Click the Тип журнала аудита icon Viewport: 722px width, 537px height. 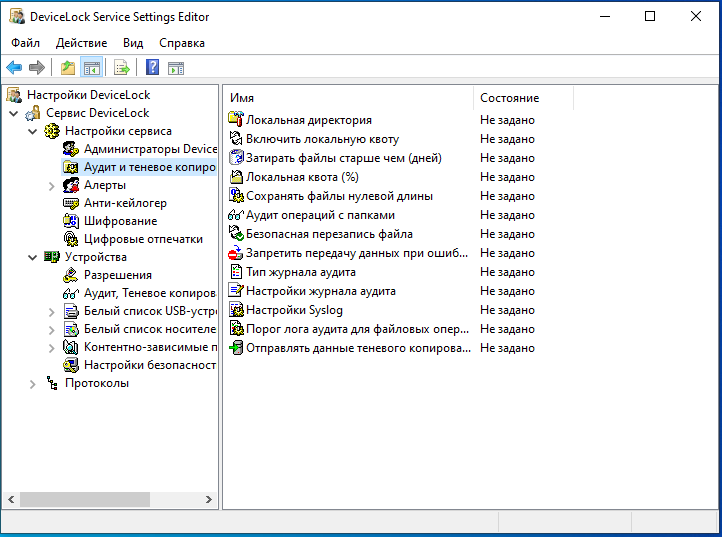point(236,272)
